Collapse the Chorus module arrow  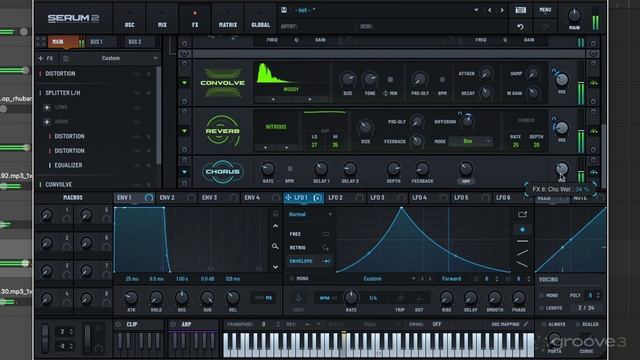(184, 172)
